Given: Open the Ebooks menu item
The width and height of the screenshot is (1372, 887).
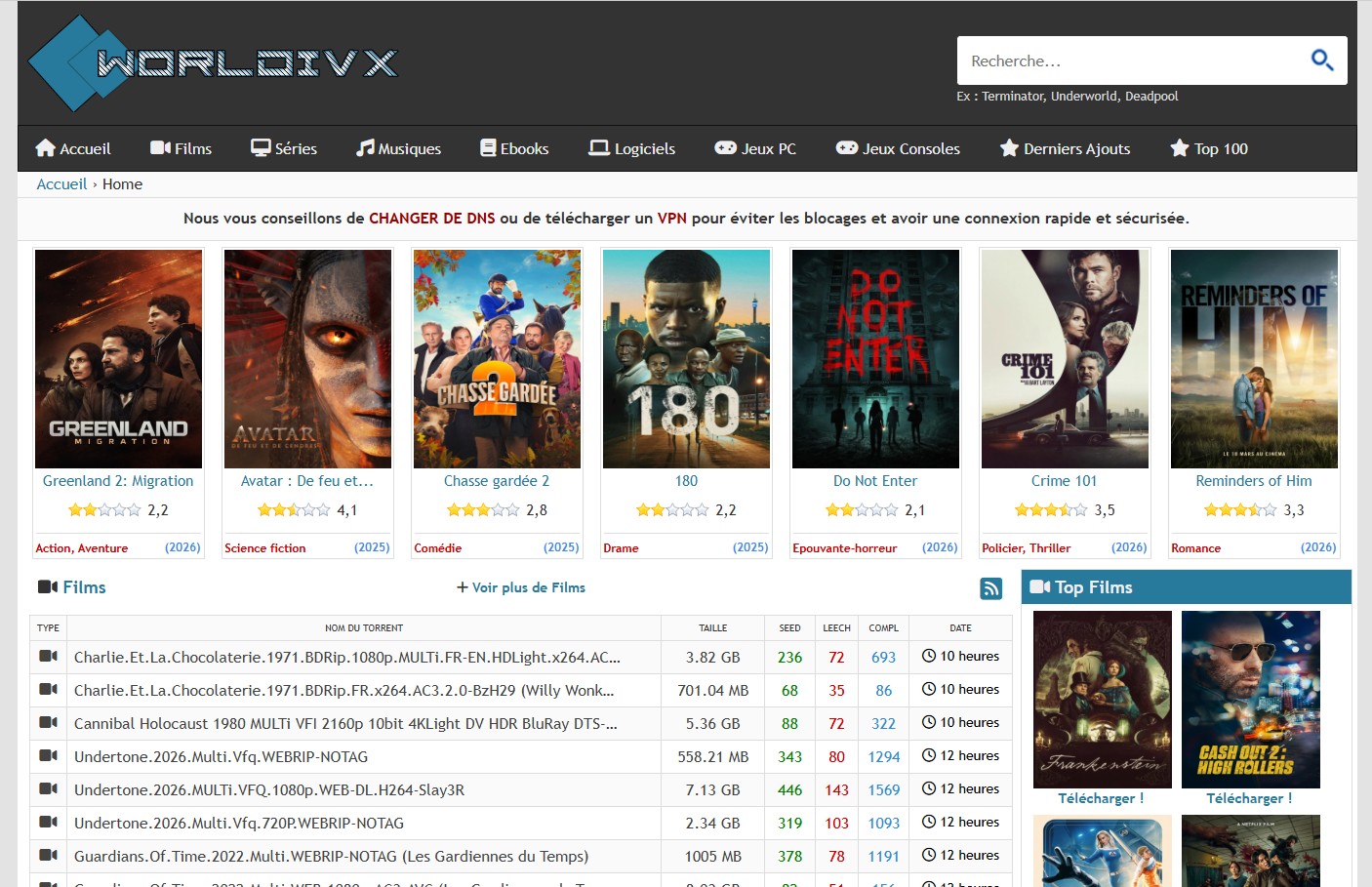Looking at the screenshot, I should point(514,148).
